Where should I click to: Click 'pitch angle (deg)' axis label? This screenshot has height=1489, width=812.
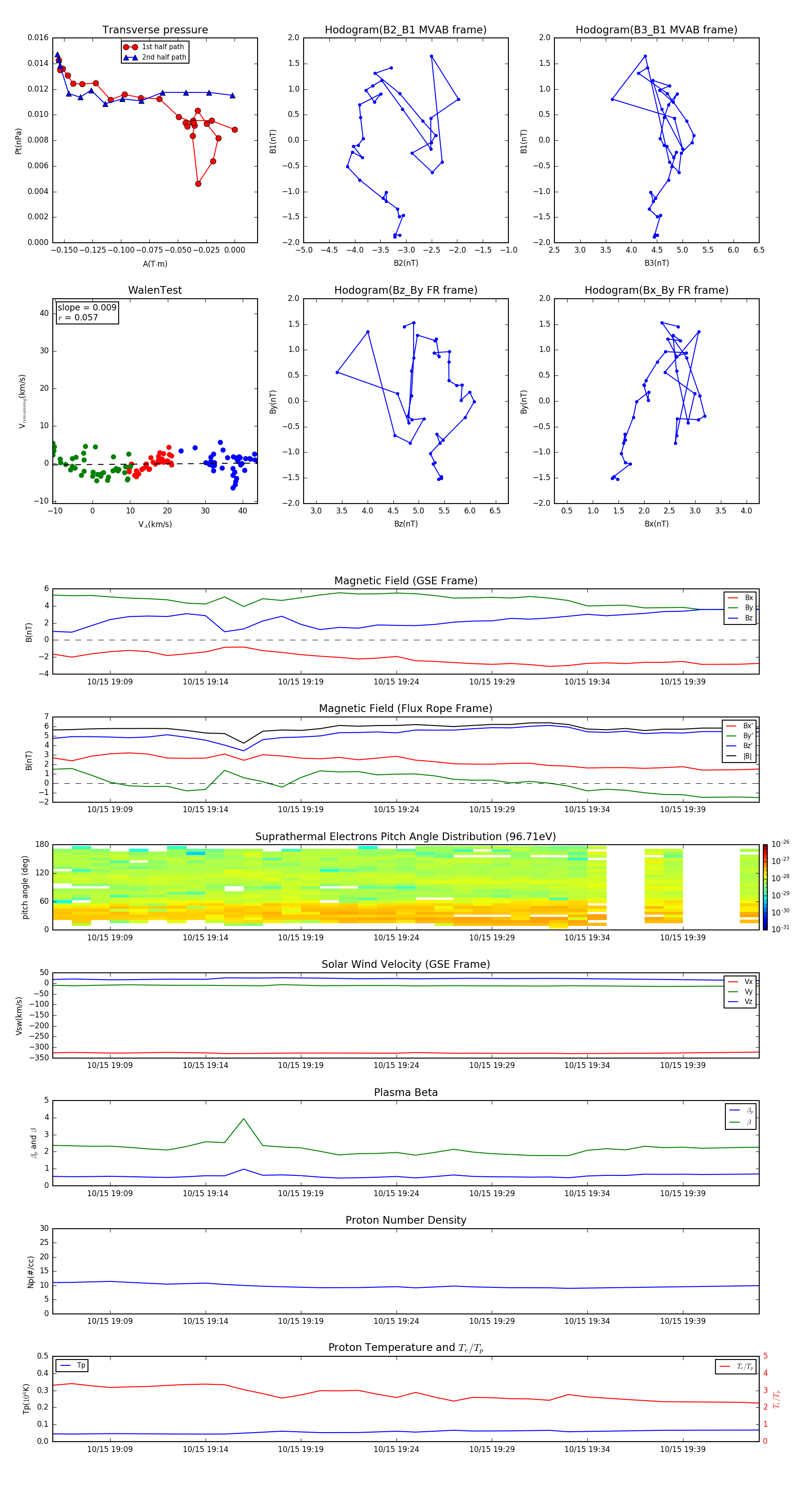click(x=25, y=887)
